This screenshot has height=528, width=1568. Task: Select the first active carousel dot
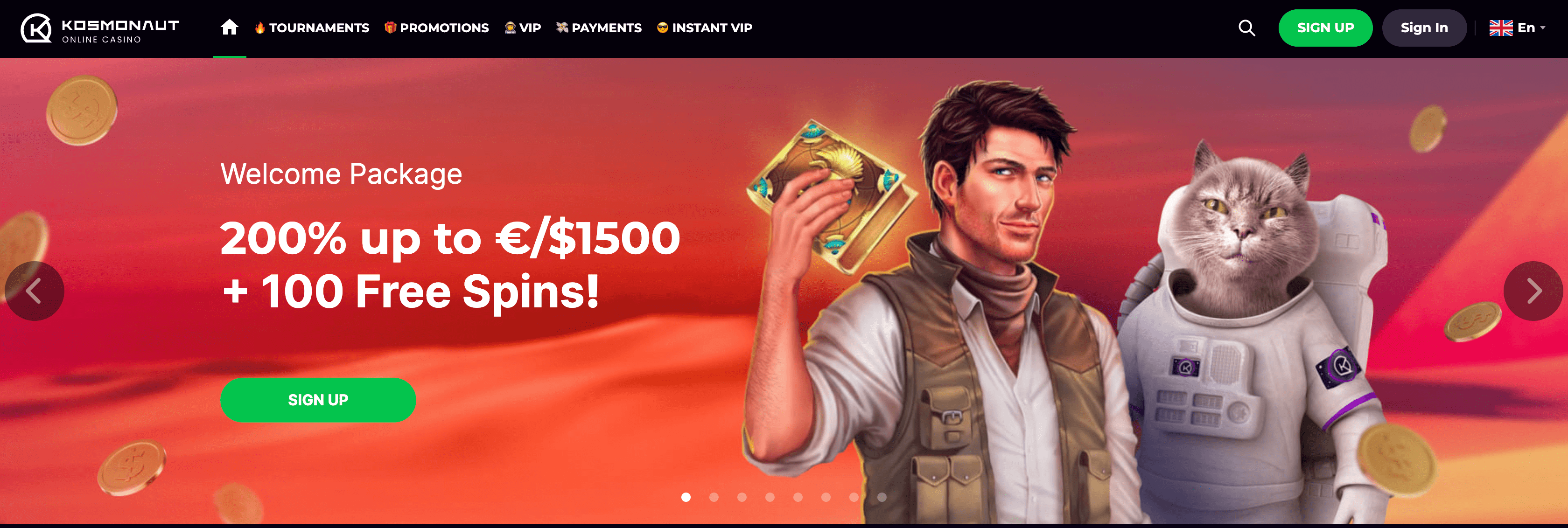coord(686,497)
